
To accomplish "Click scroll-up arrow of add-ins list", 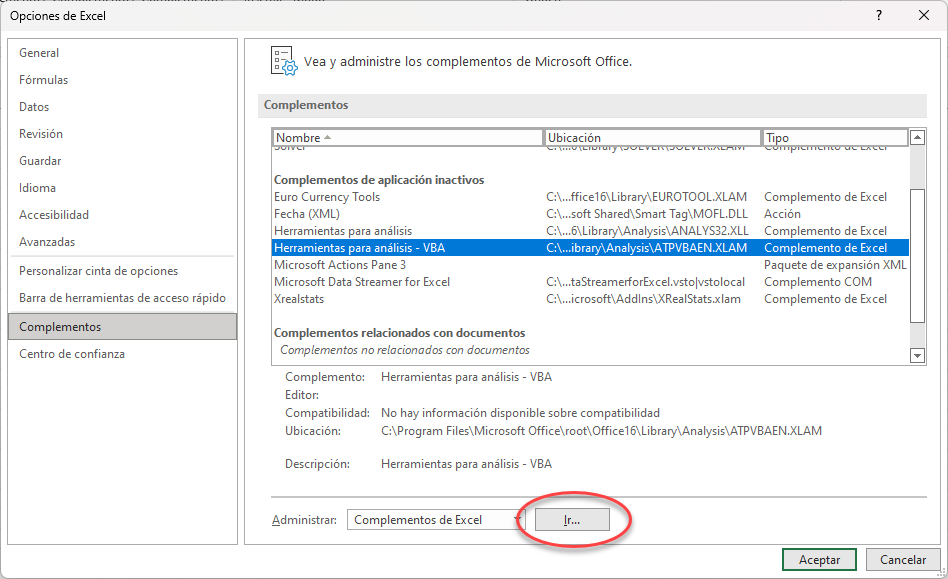I will coord(917,138).
